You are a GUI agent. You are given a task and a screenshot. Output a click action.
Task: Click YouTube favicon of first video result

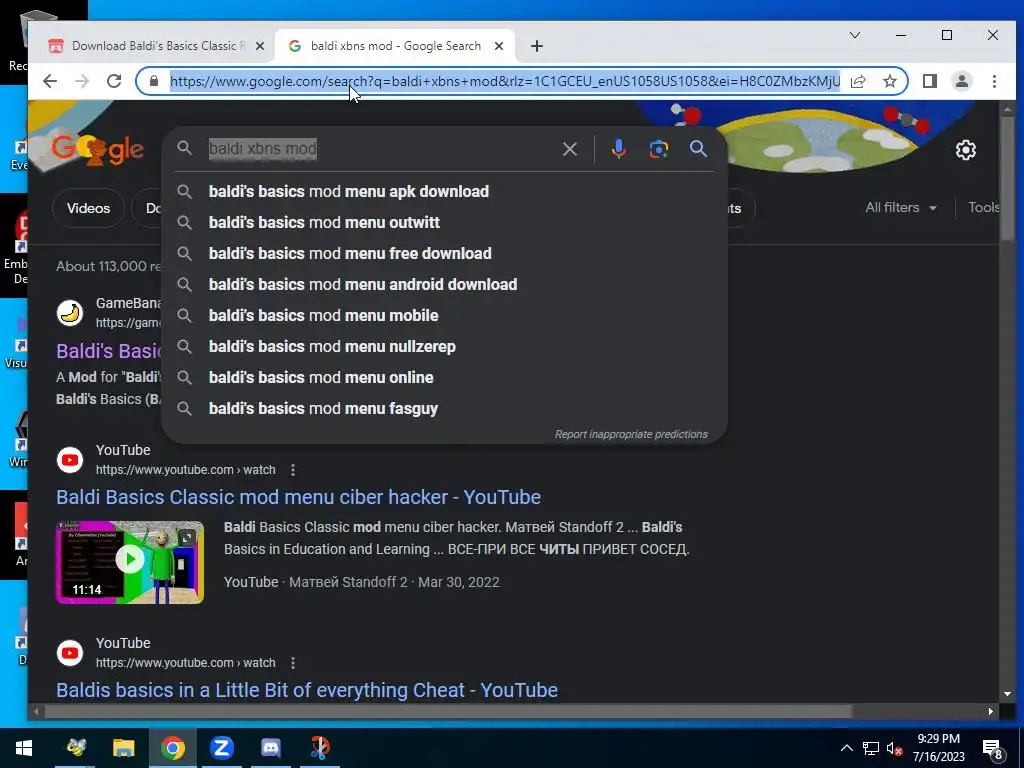coord(70,460)
